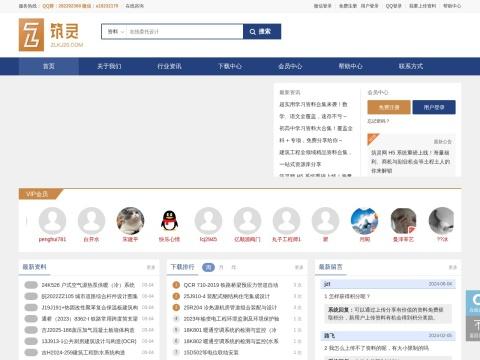
Task: Switch download ranking to 月
Action: coord(221,267)
